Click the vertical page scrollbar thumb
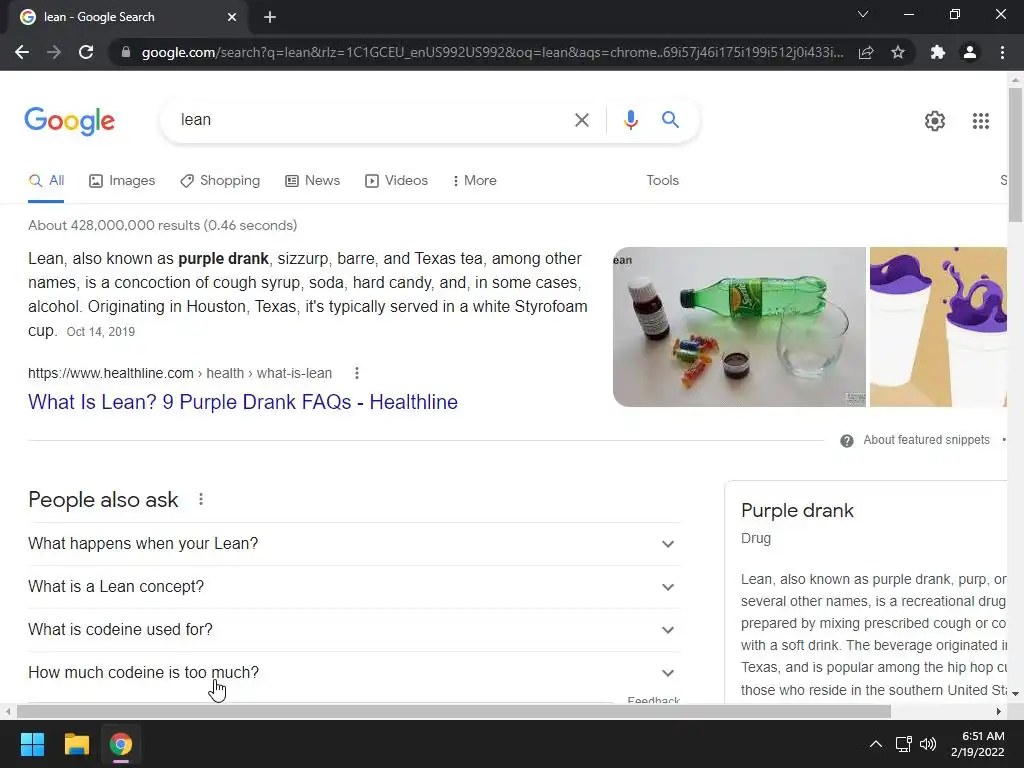Viewport: 1024px width, 768px height. (x=1015, y=155)
